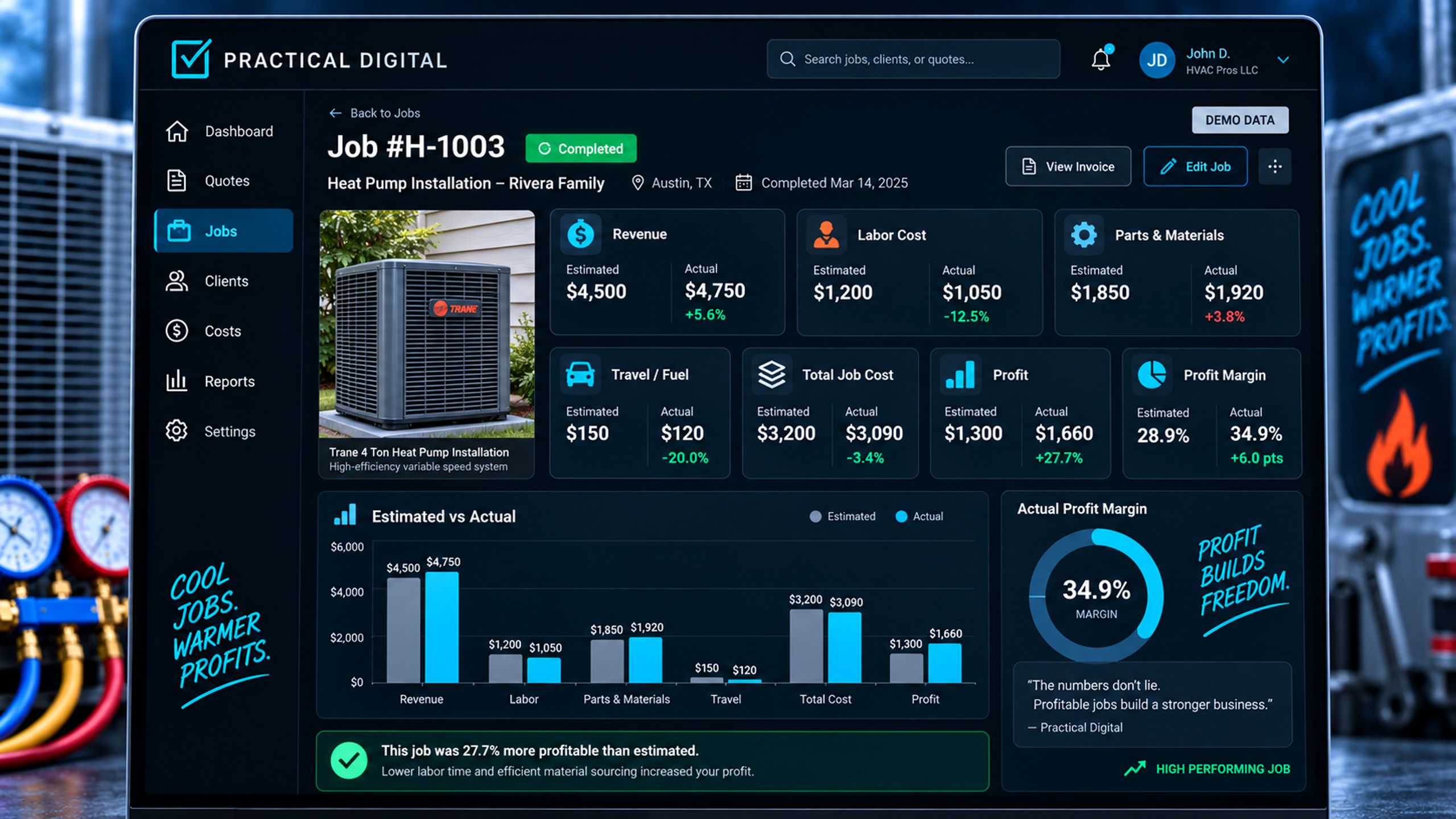Screen dimensions: 1456x819
Task: Click the "HIGH PERFORMING JOB" label
Action: click(1223, 769)
